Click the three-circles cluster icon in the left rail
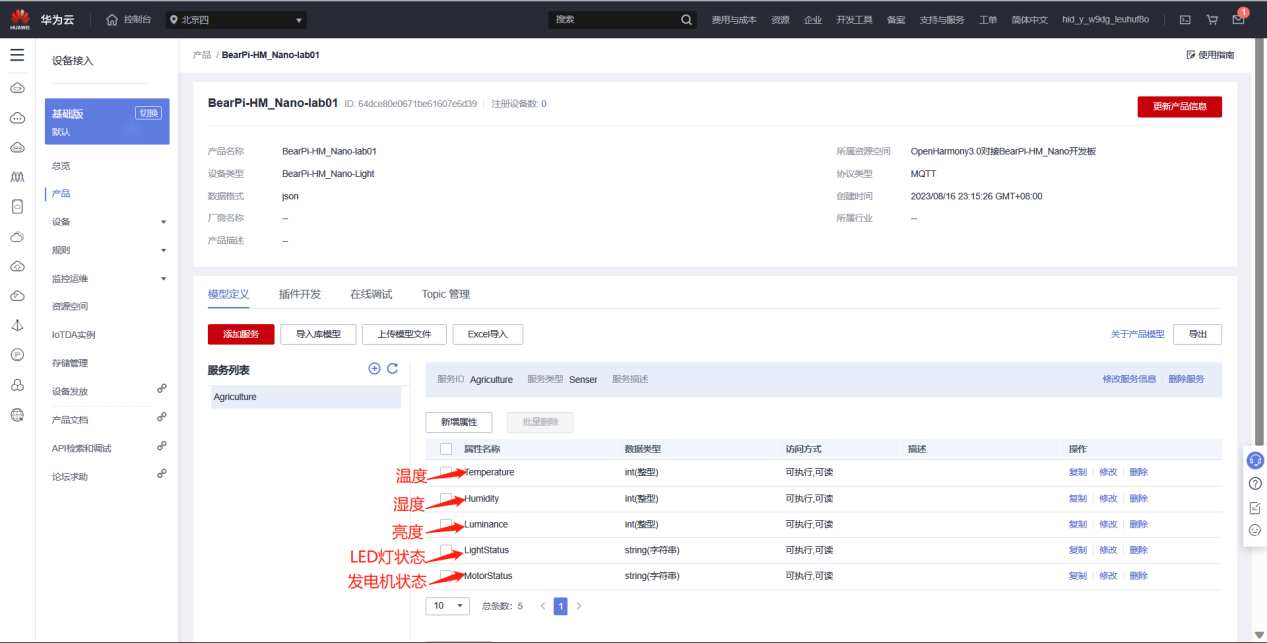This screenshot has height=643, width=1267. pos(17,385)
